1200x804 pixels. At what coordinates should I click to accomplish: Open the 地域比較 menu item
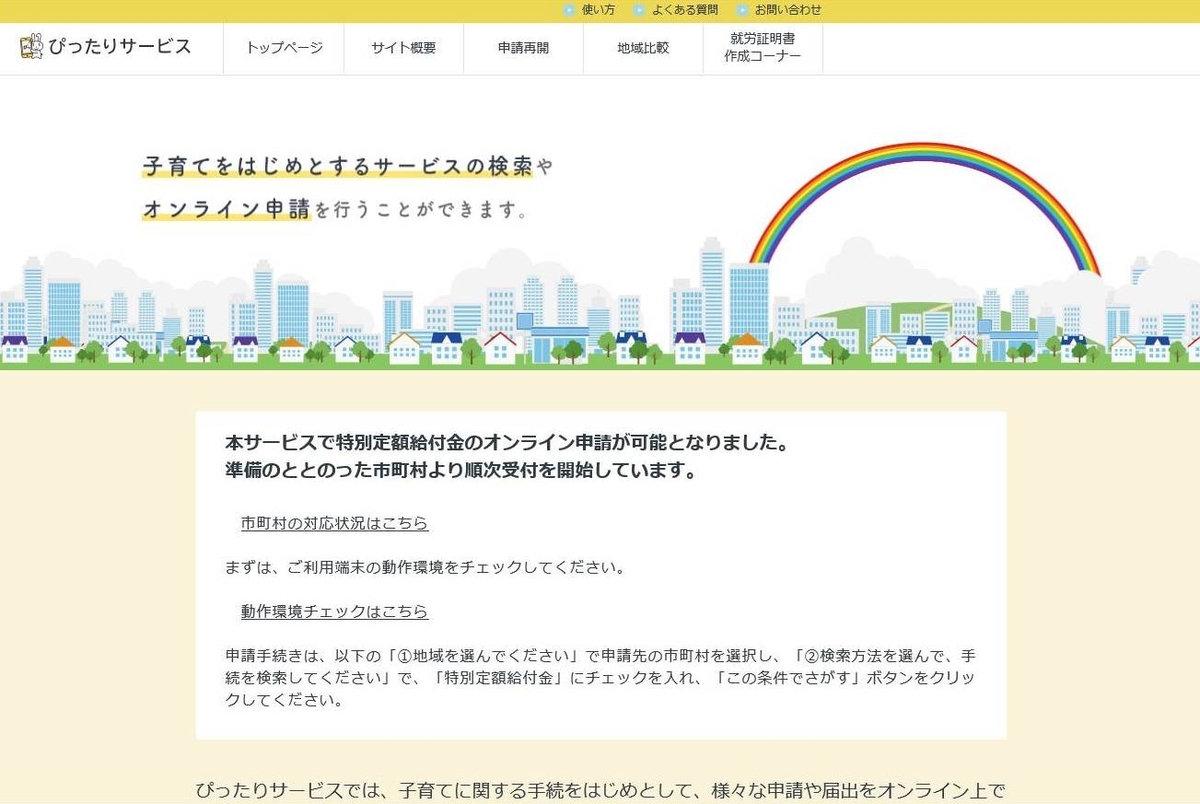point(644,48)
